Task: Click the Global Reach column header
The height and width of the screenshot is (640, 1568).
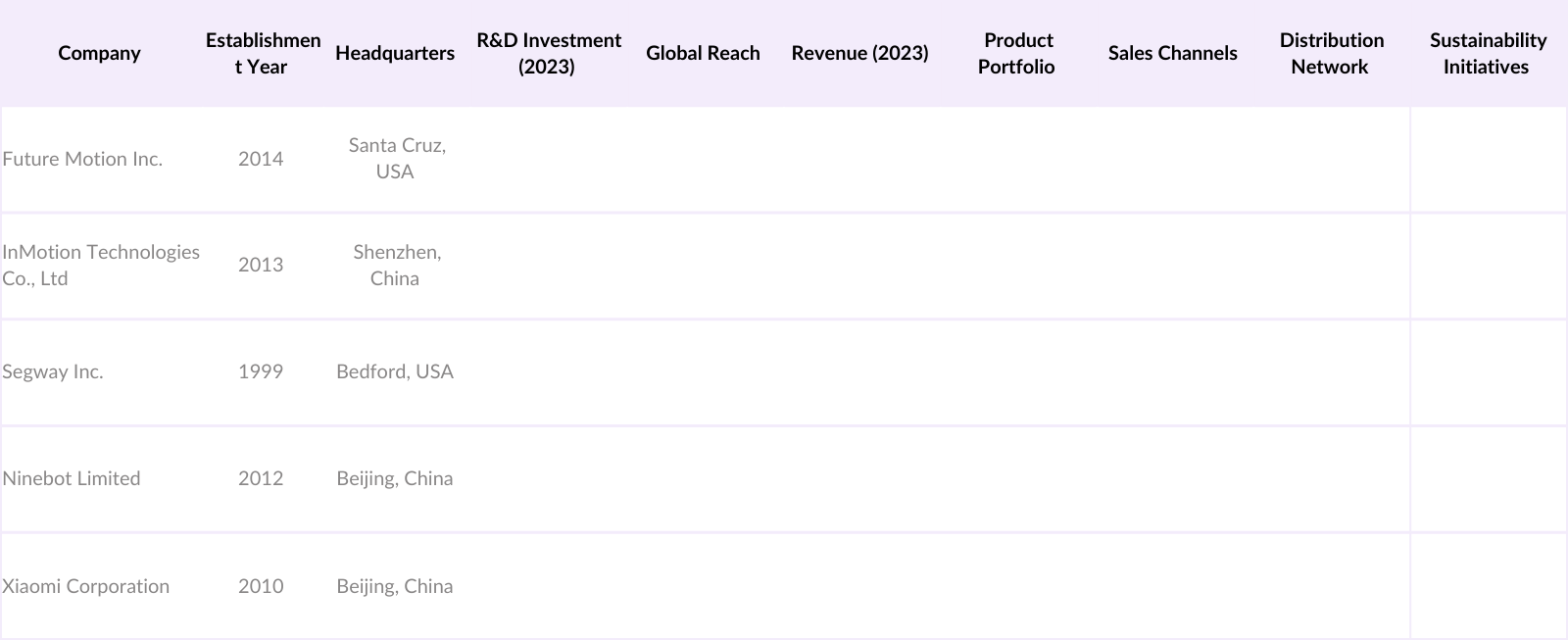Action: pyautogui.click(x=703, y=53)
